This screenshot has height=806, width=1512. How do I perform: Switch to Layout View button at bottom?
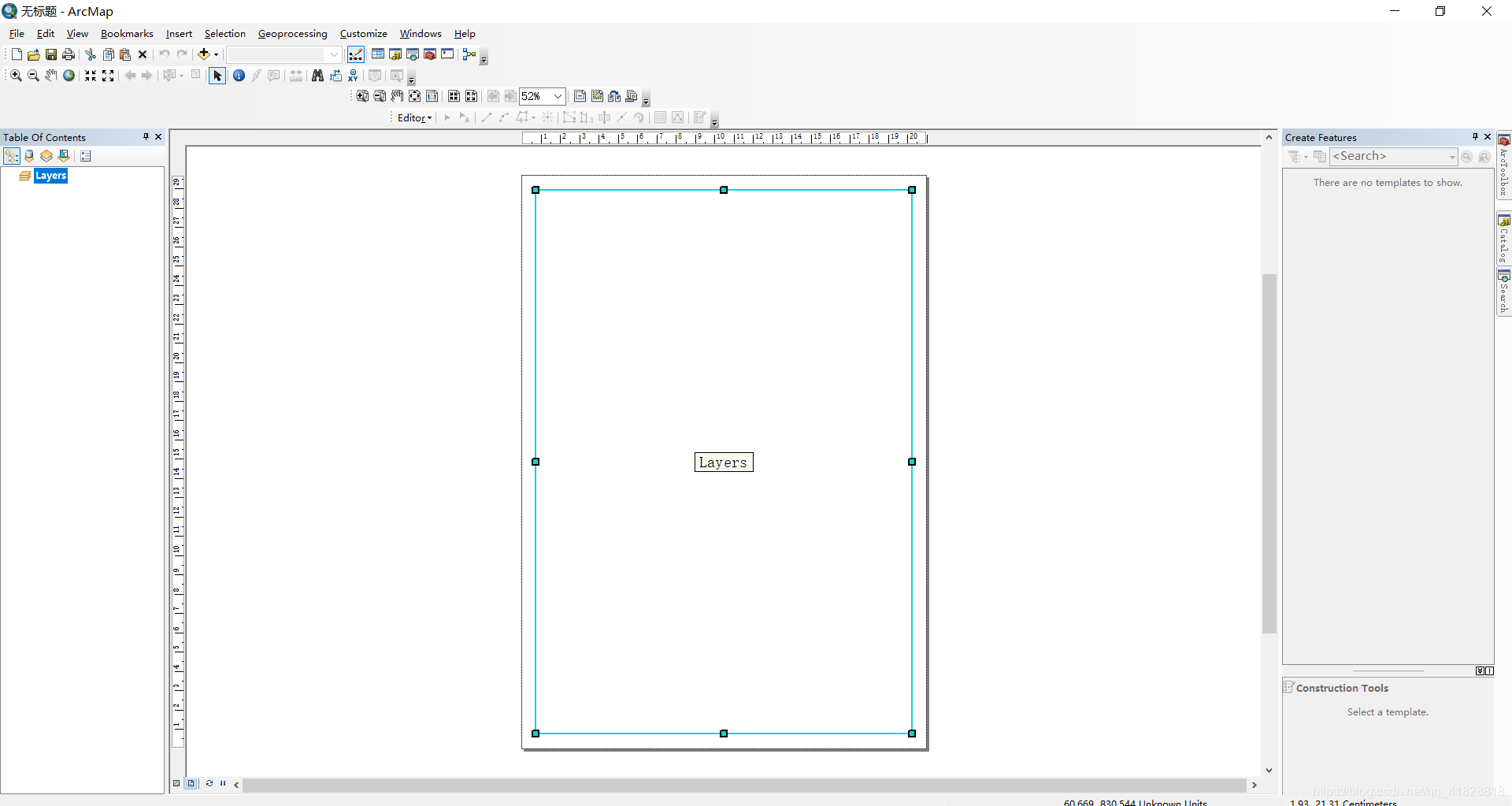pos(191,783)
